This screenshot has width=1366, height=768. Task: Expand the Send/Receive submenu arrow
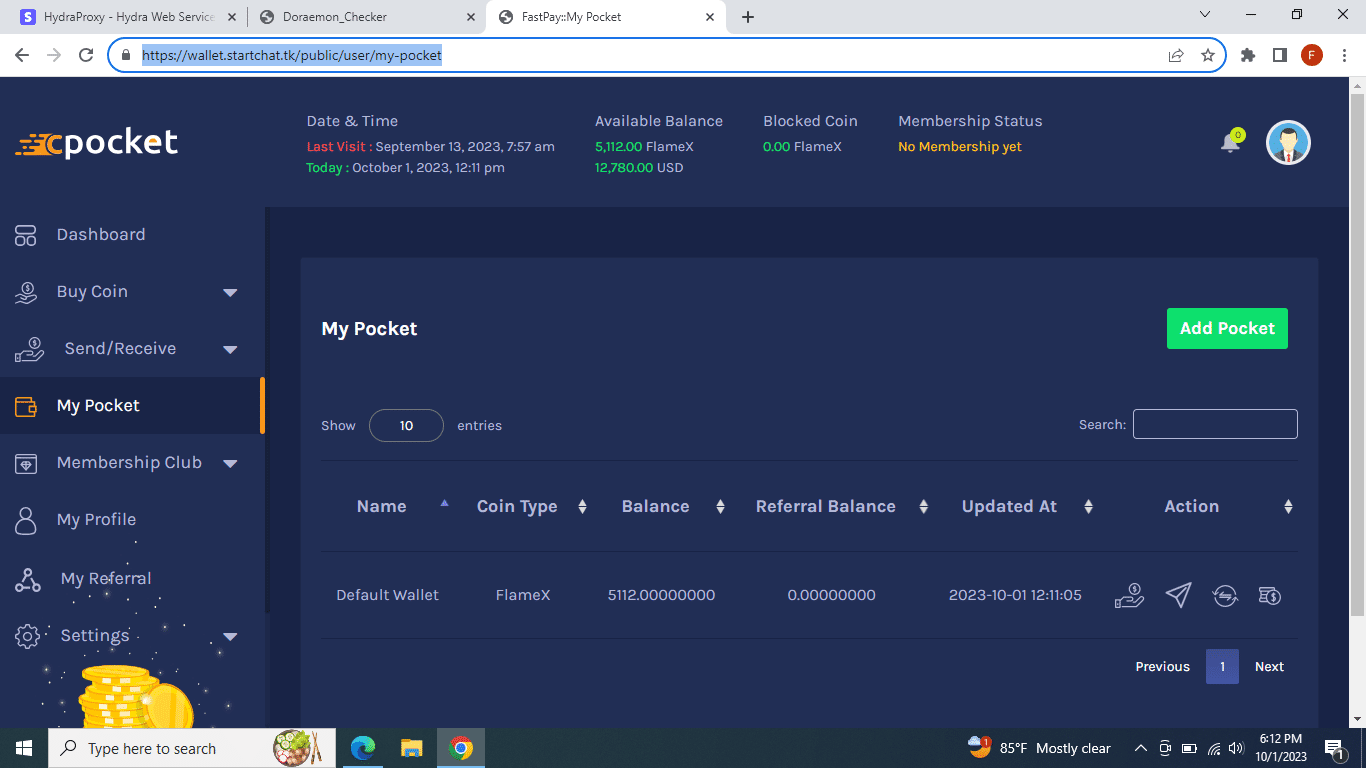(x=230, y=350)
